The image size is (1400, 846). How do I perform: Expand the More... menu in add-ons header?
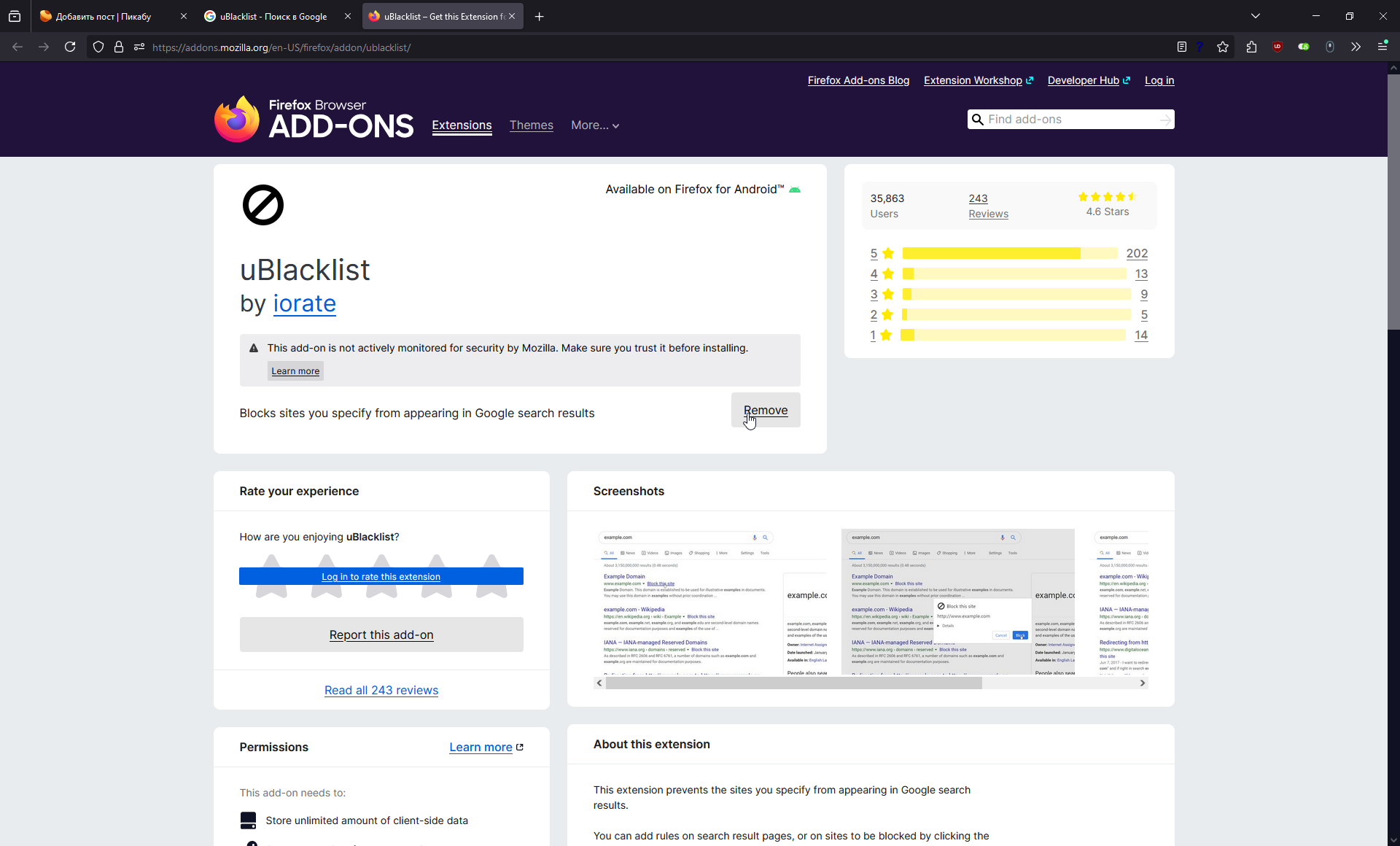click(595, 125)
